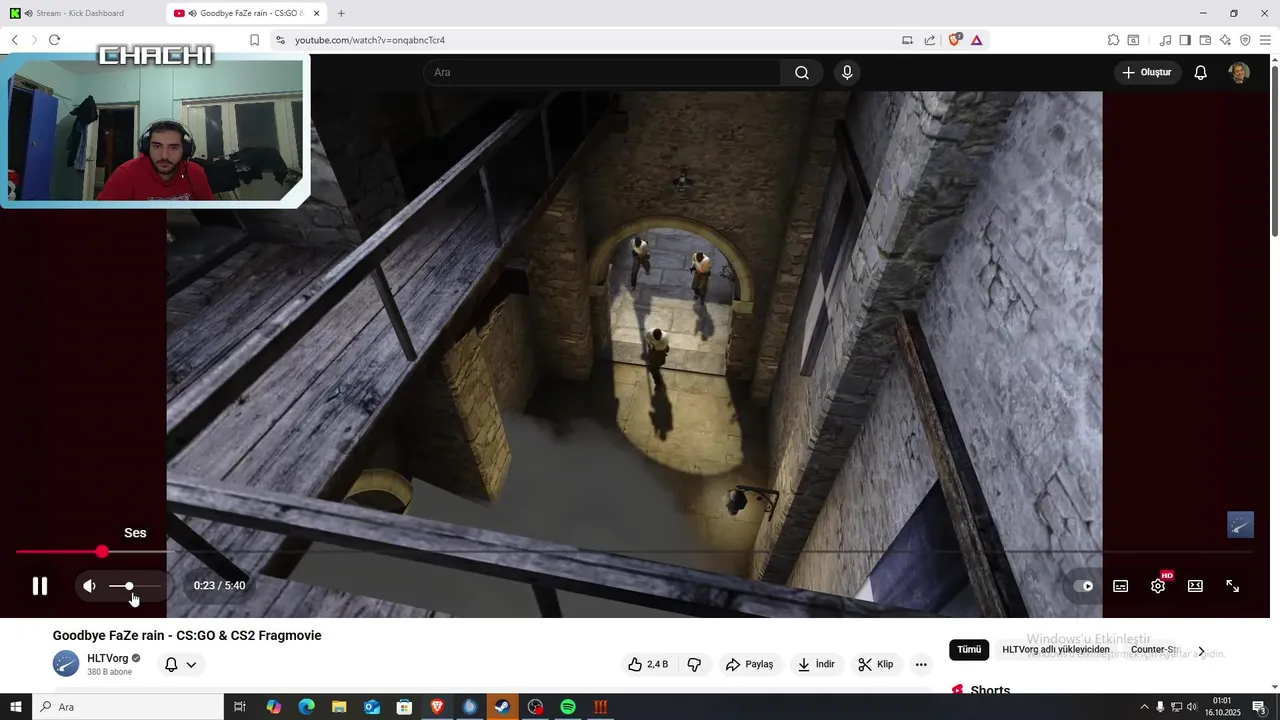Focus the YouTube "Ara" search field

pyautogui.click(x=602, y=72)
